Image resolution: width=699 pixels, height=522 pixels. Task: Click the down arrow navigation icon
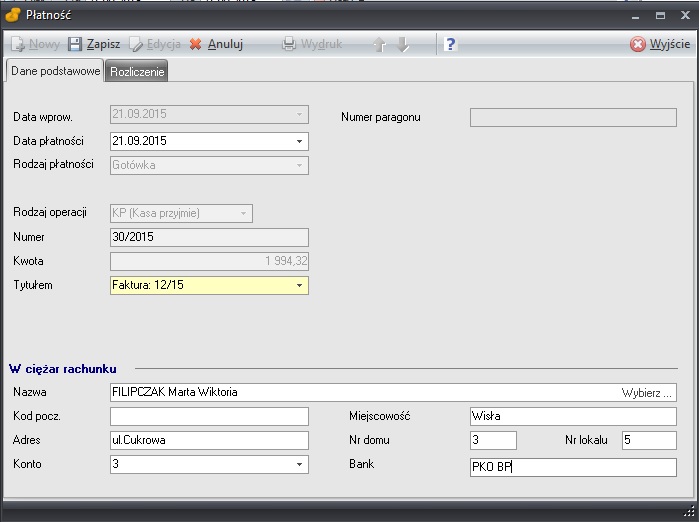[402, 44]
